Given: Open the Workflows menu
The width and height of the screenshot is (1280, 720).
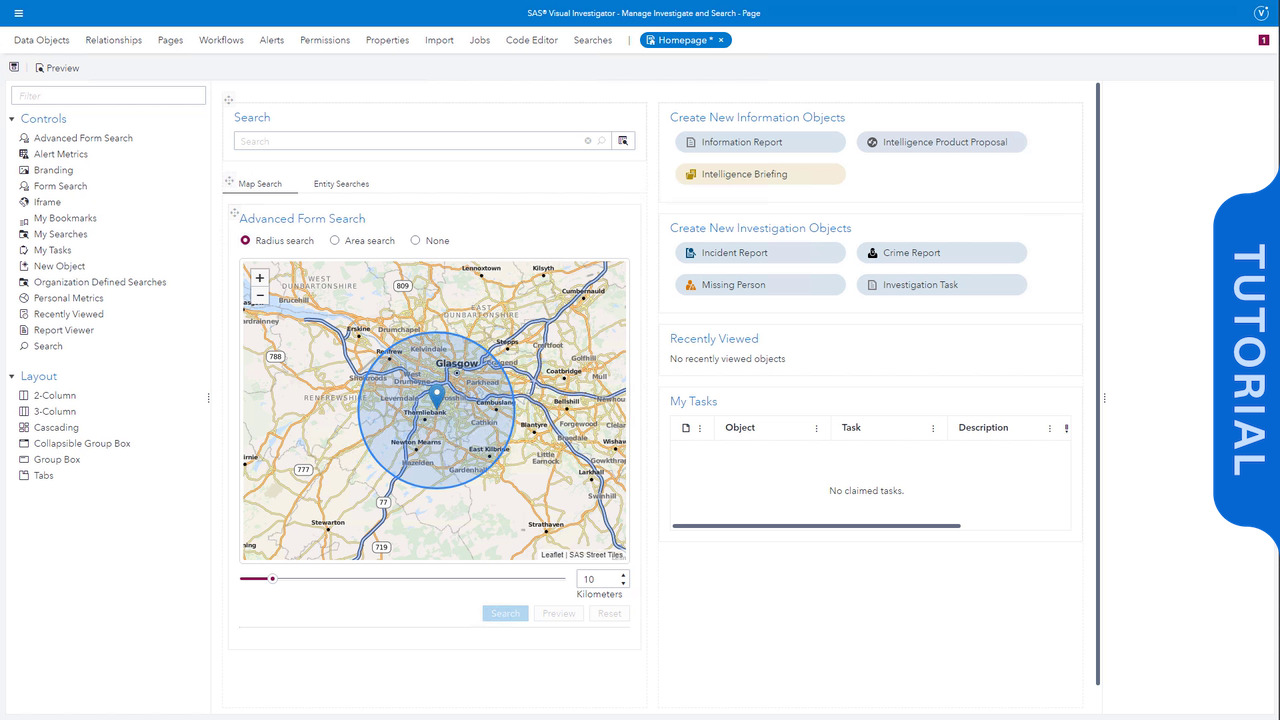Looking at the screenshot, I should click(x=221, y=40).
